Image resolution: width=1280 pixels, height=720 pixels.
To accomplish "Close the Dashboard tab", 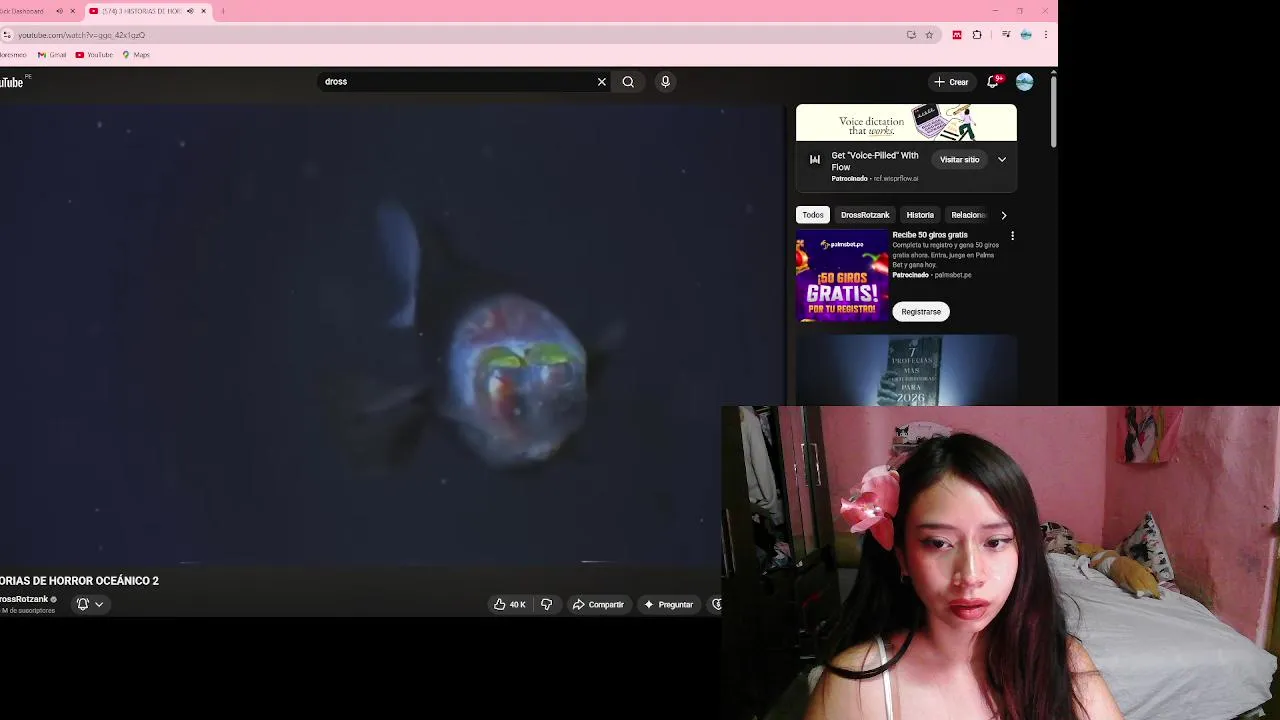I will pyautogui.click(x=73, y=11).
